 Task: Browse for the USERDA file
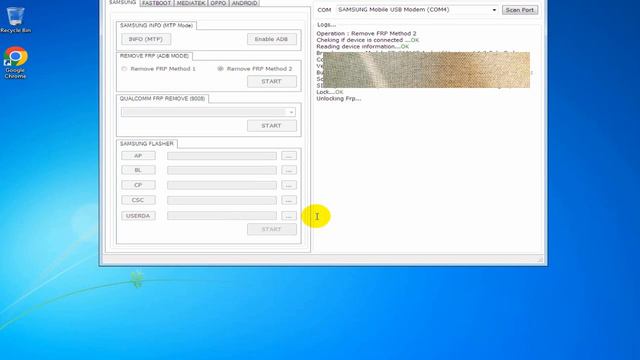click(289, 216)
